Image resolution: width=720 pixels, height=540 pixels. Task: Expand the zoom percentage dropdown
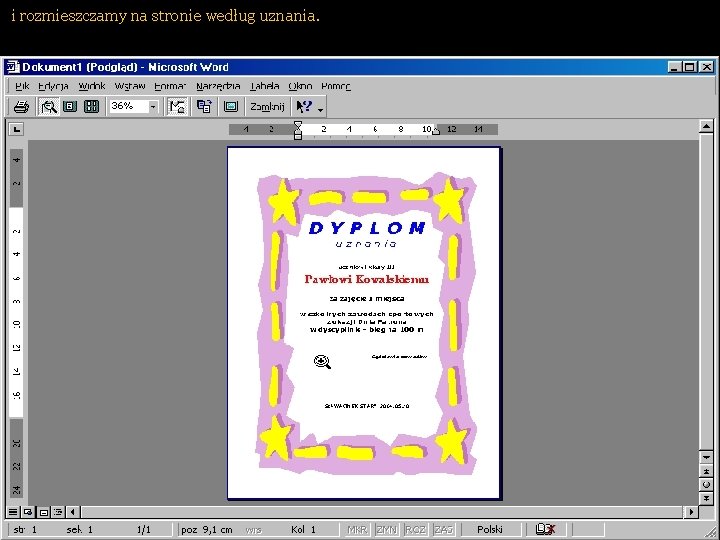tap(153, 107)
